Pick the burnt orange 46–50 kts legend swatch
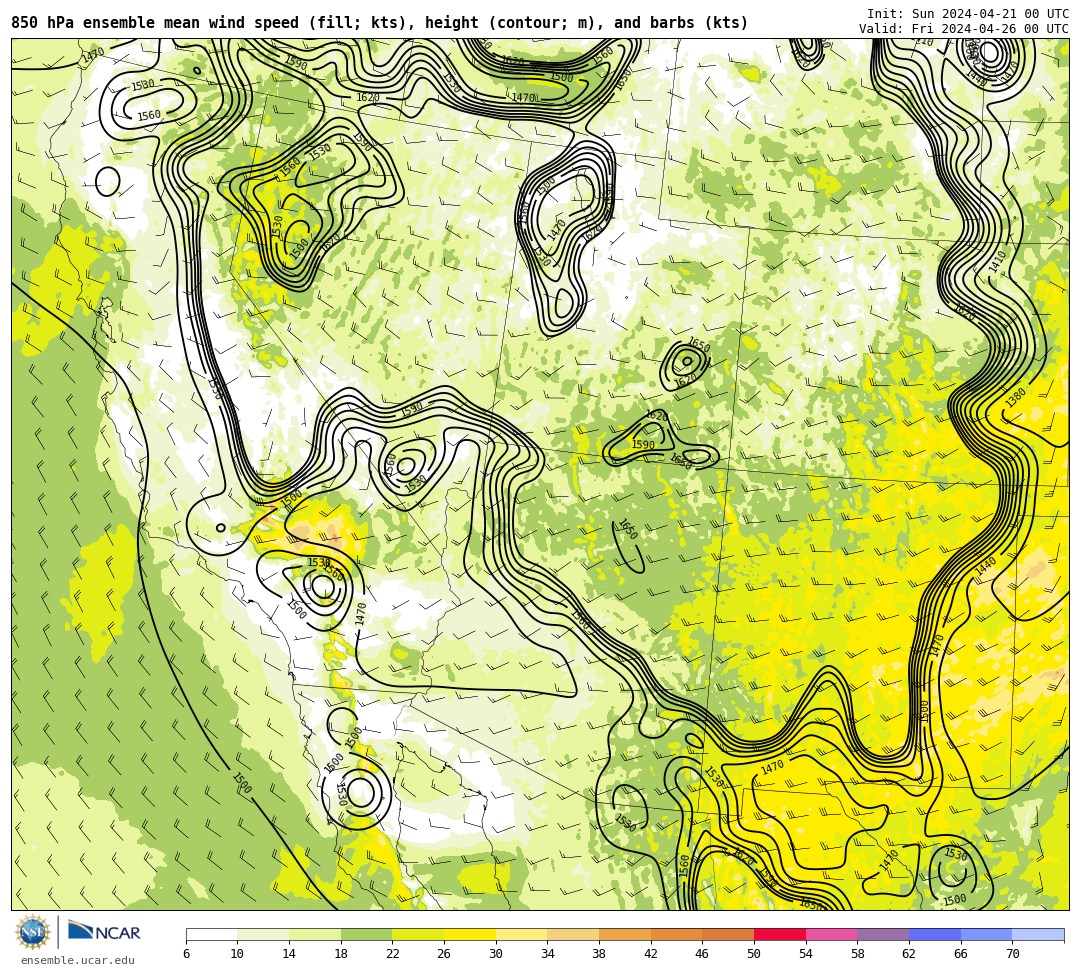This screenshot has height=973, width=1080. (728, 934)
